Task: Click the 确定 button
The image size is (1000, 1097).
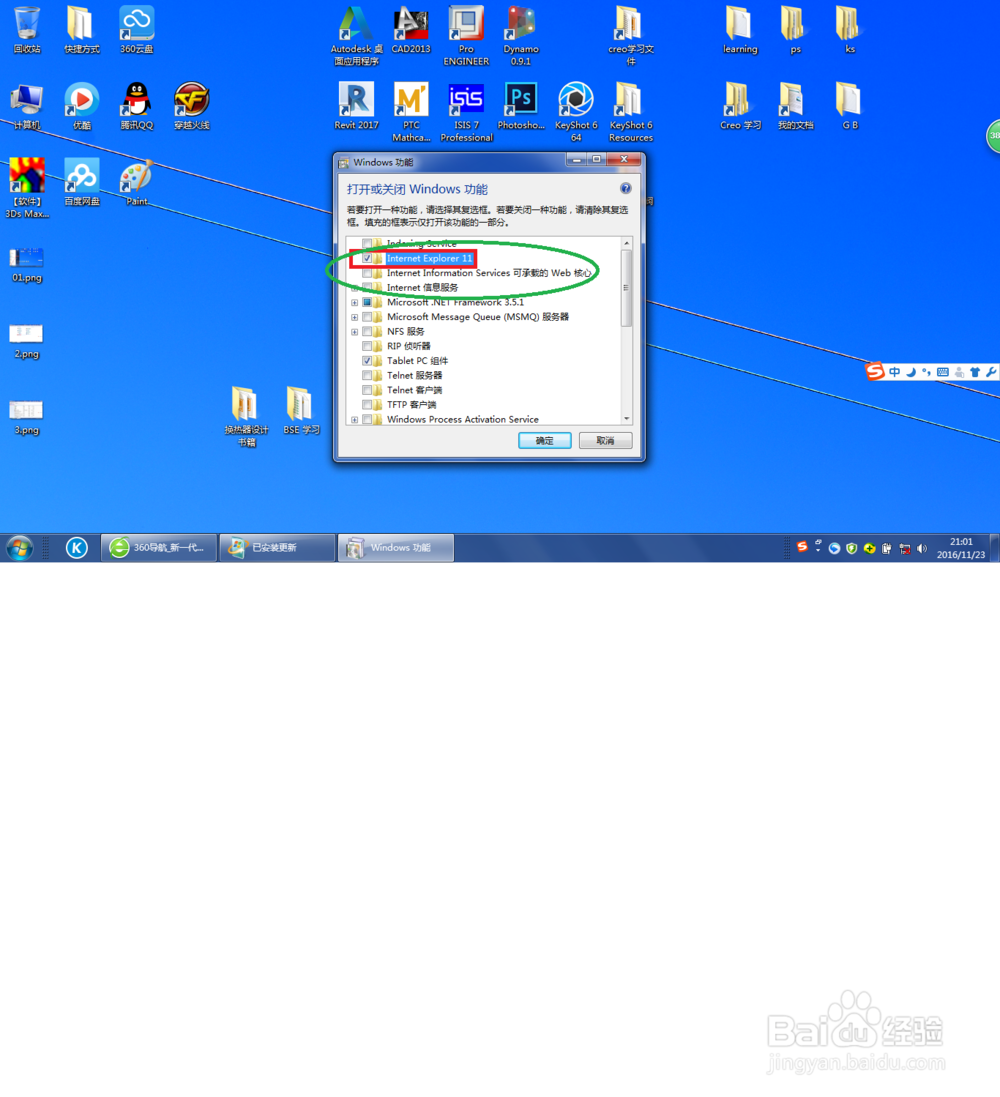Action: 544,441
